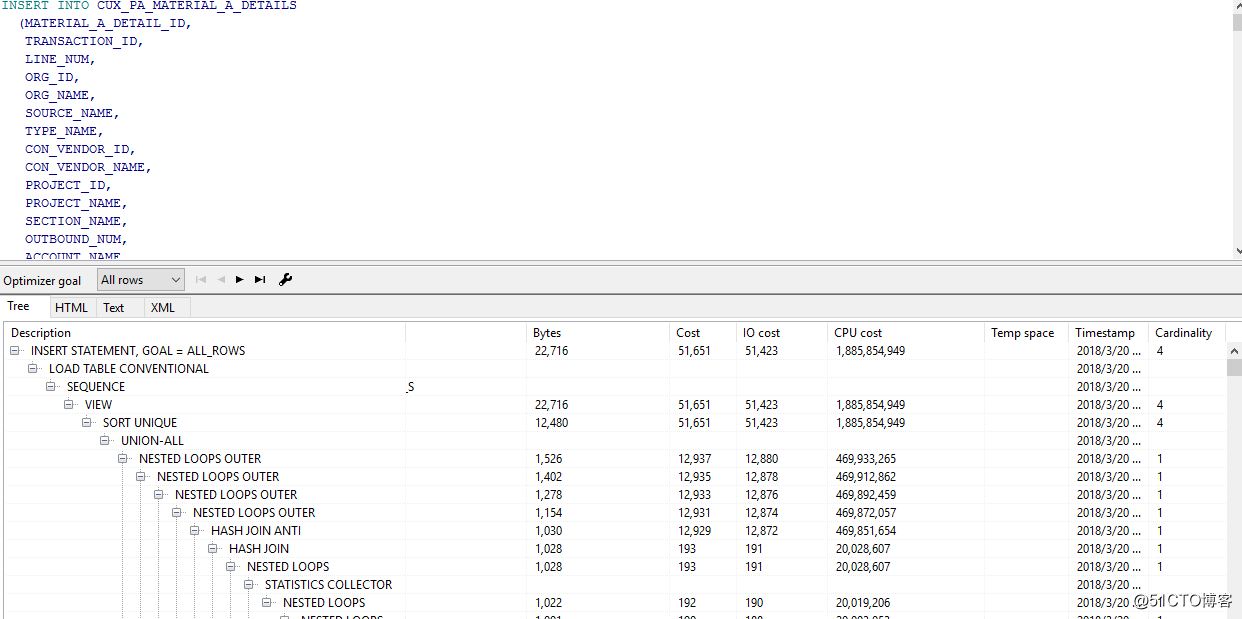Click MATERIAL_A_DETAIL_ID in the SQL editor
1242x619 pixels.
[x=104, y=23]
